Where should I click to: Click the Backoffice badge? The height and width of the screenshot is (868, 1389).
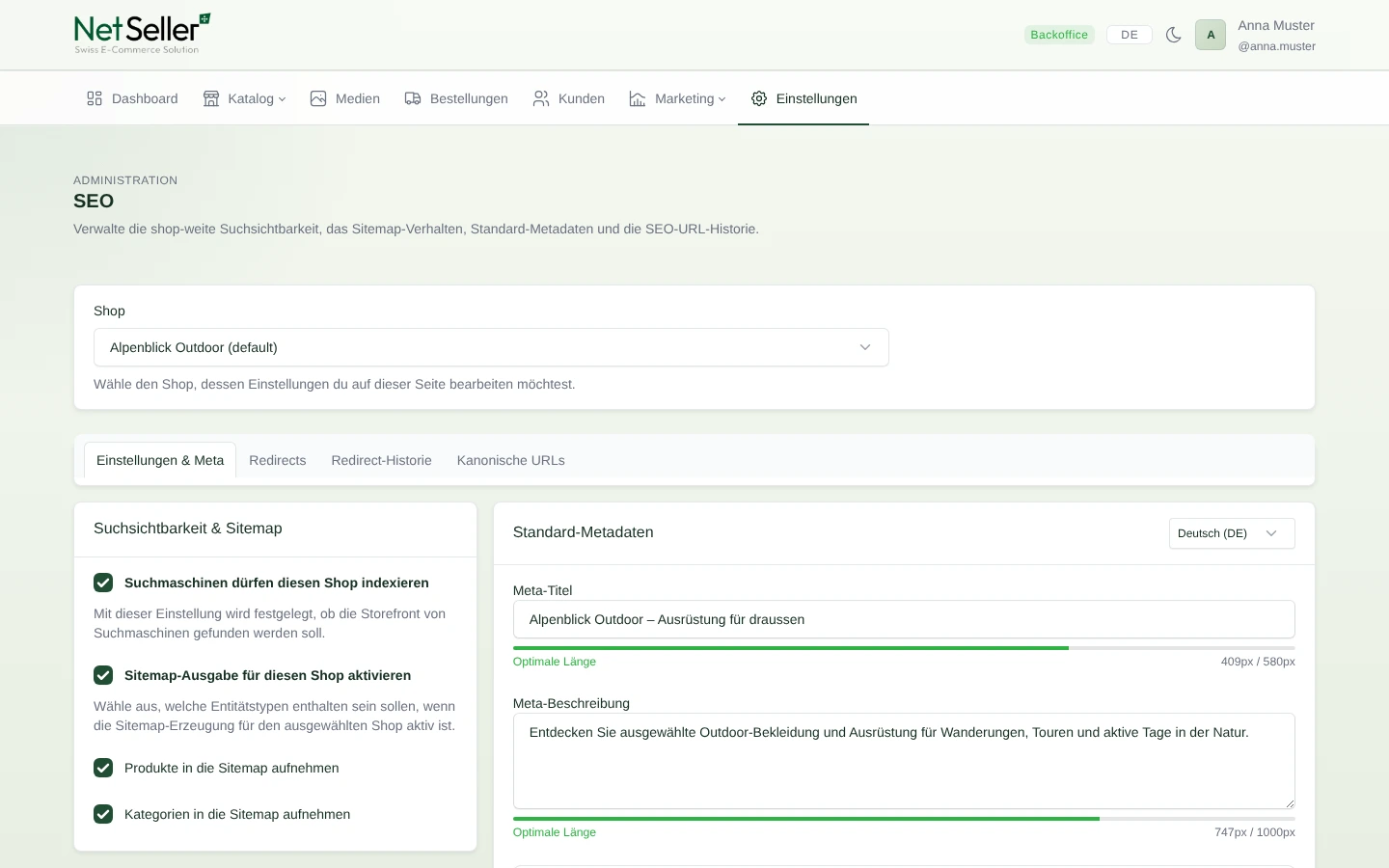click(1059, 35)
